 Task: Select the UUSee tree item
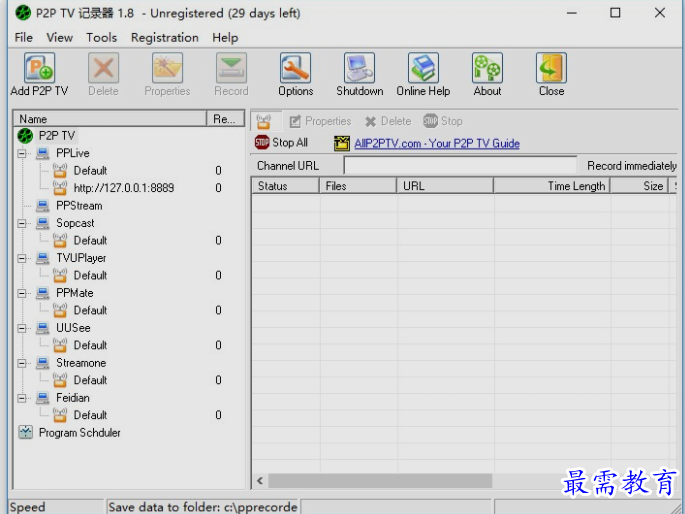tap(73, 328)
